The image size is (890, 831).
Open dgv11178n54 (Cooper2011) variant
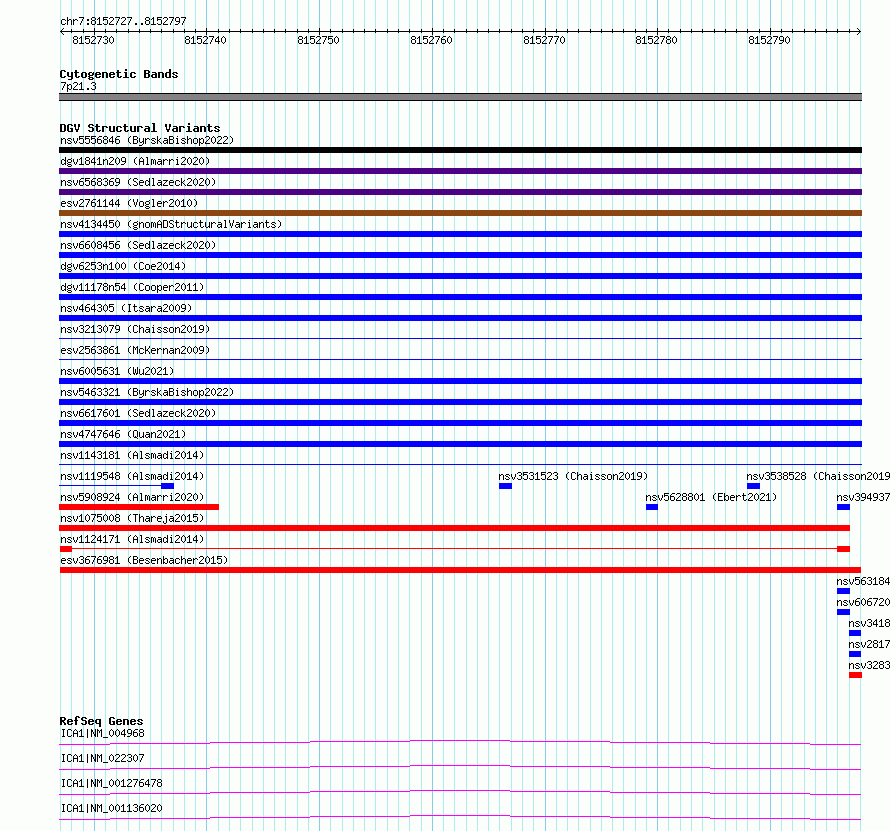pos(132,287)
